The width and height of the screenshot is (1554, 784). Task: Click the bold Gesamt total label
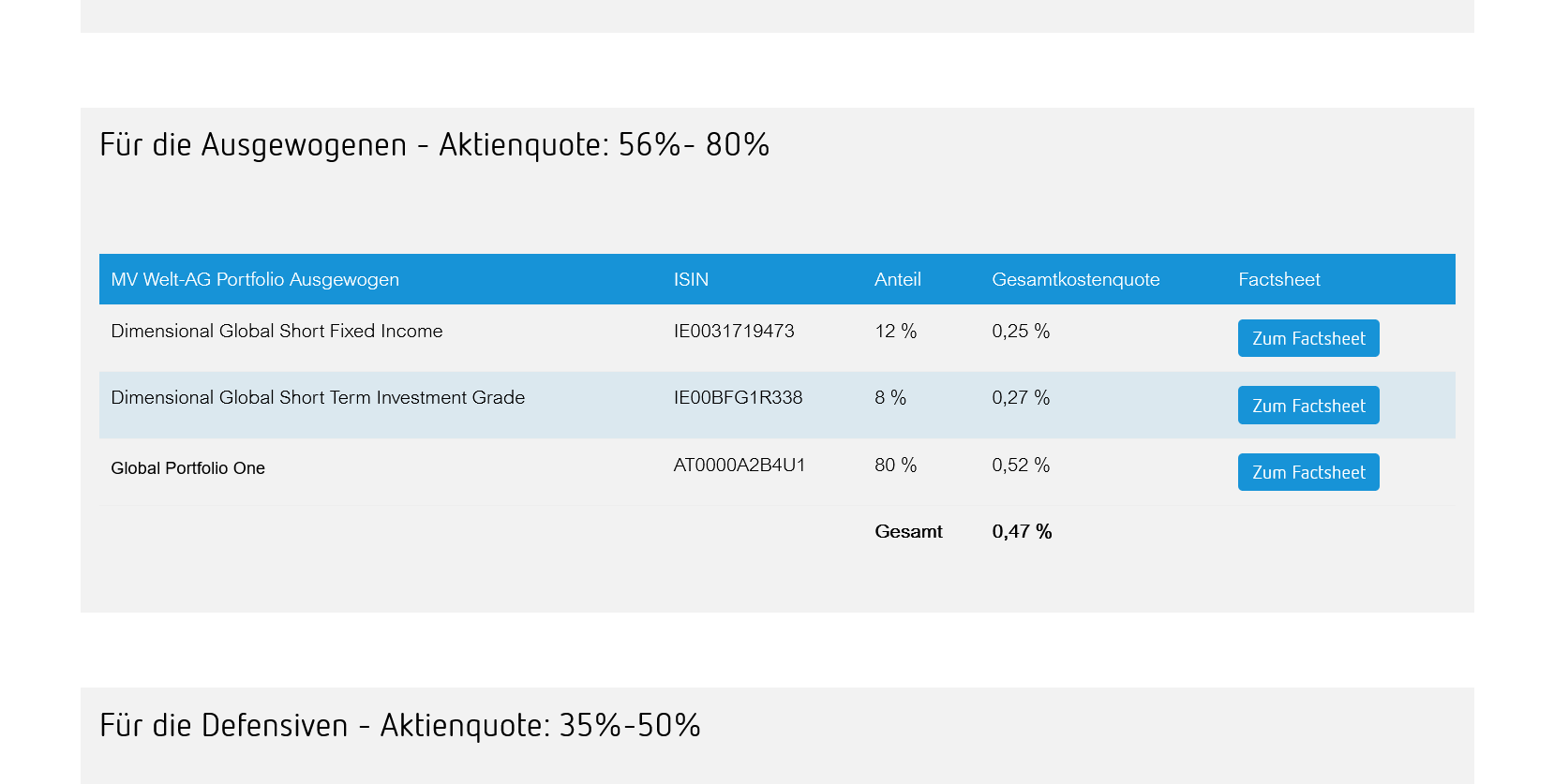pyautogui.click(x=908, y=531)
